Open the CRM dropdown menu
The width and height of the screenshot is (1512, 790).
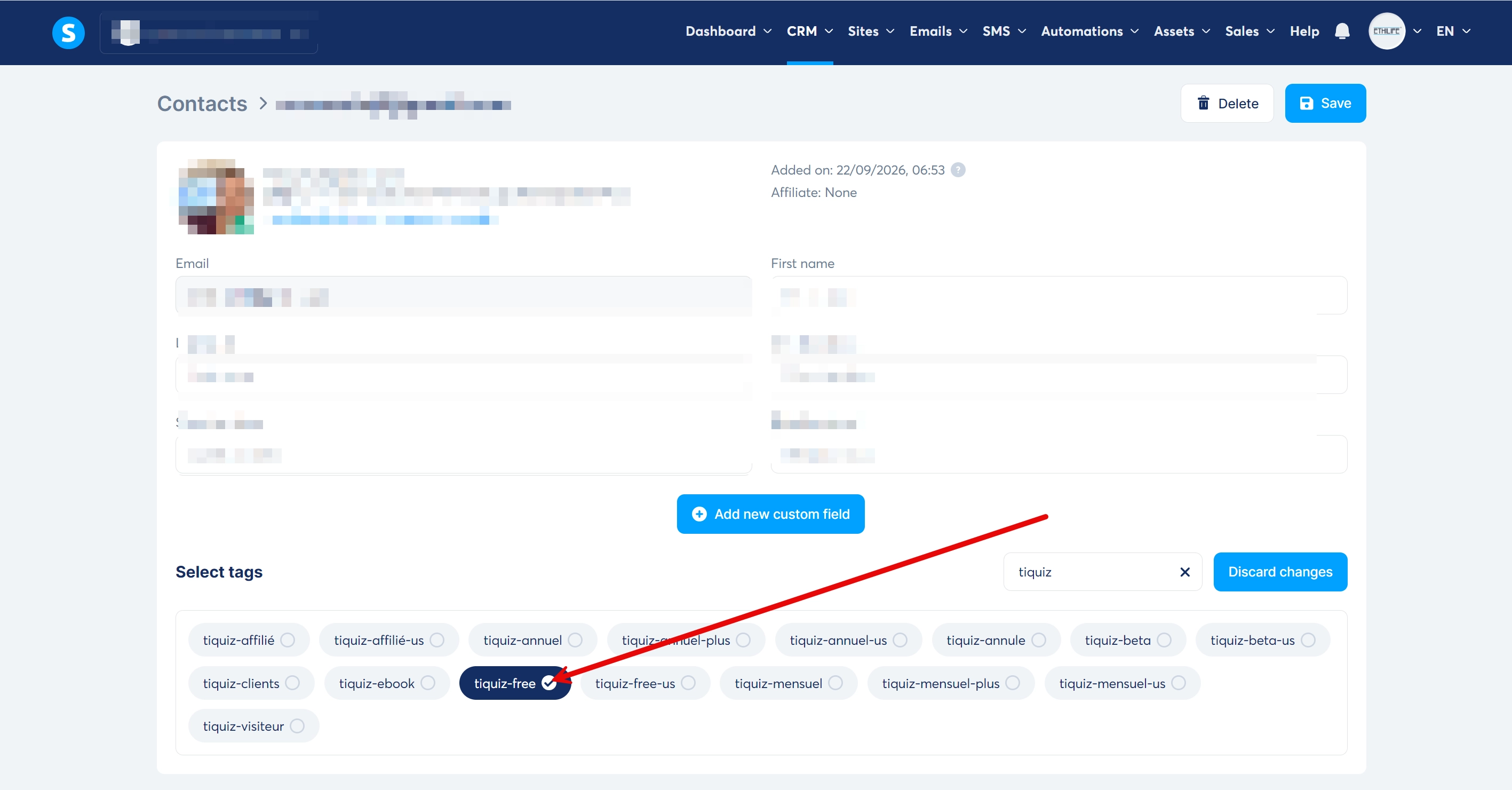pyautogui.click(x=809, y=31)
